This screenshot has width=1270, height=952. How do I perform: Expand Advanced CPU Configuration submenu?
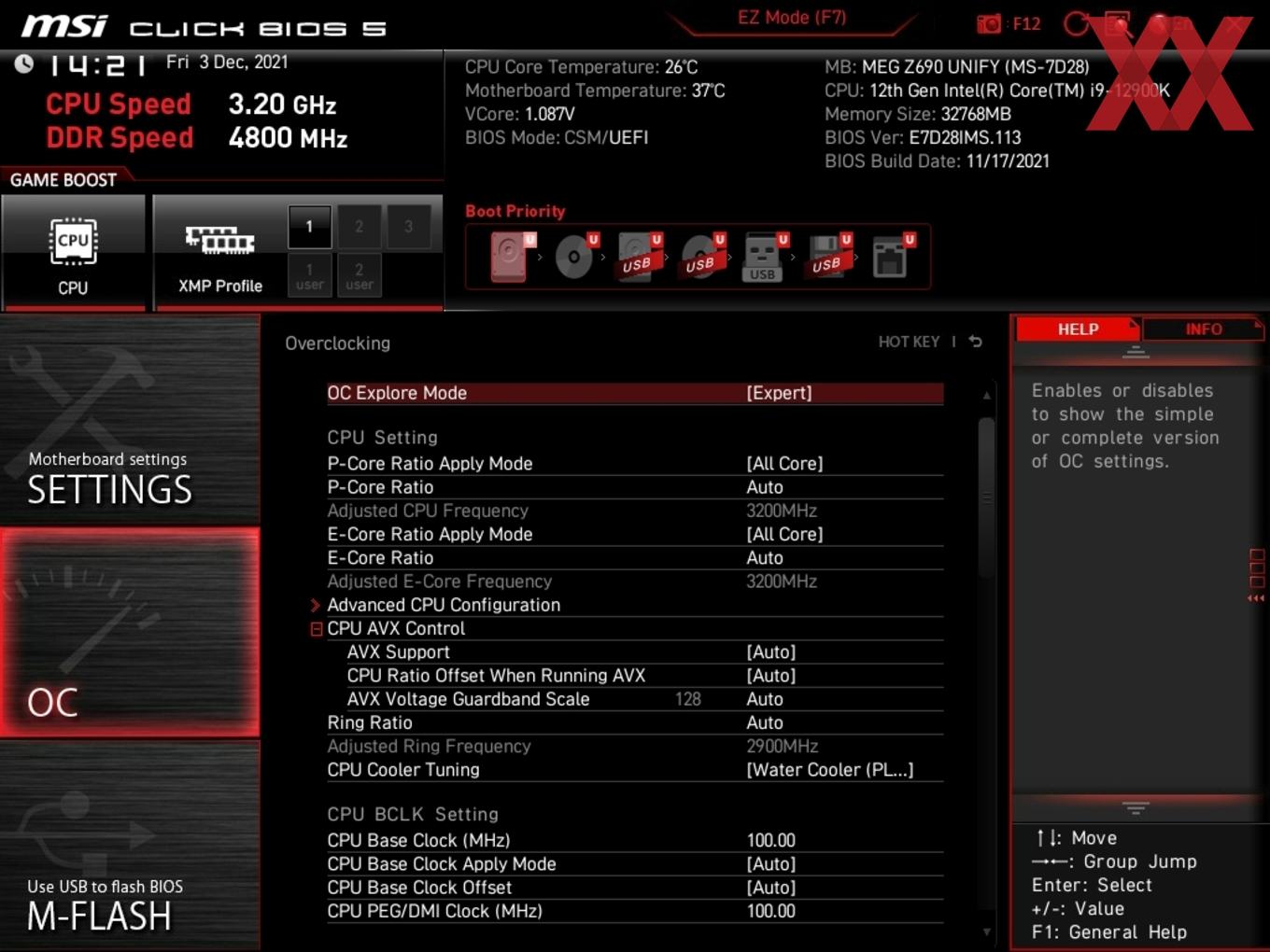pyautogui.click(x=444, y=605)
